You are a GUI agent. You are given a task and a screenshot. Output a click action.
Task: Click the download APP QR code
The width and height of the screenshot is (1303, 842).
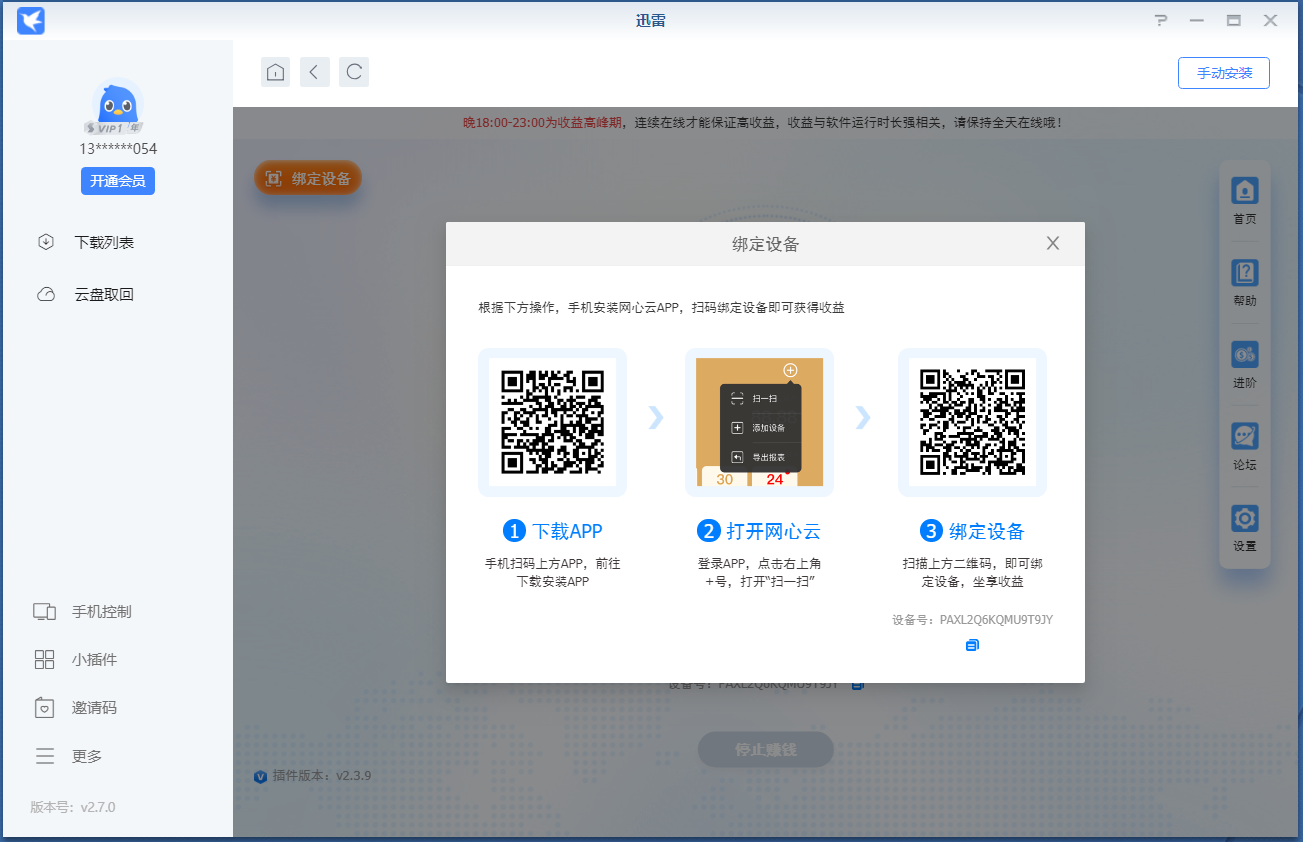(x=552, y=422)
